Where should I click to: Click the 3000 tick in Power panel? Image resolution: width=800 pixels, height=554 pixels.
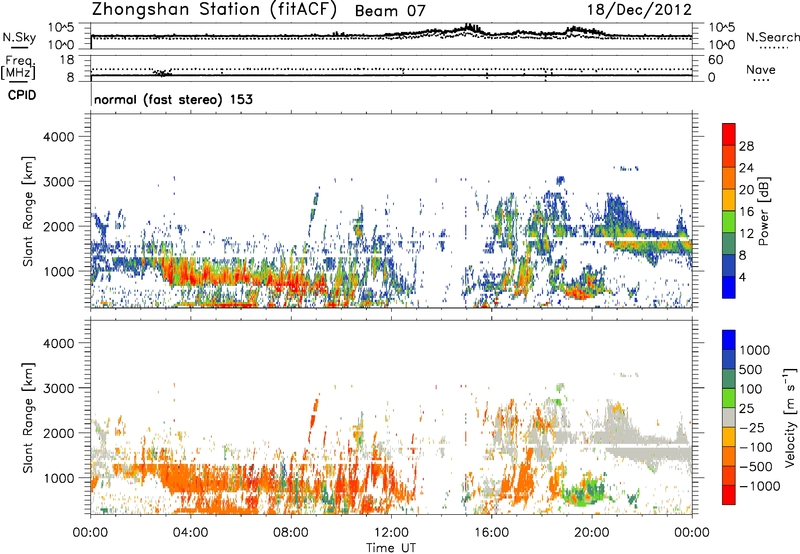click(59, 182)
